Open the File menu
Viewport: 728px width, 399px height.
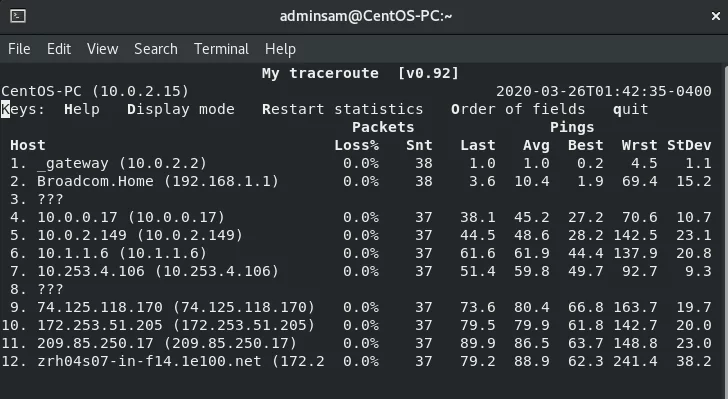[19, 49]
